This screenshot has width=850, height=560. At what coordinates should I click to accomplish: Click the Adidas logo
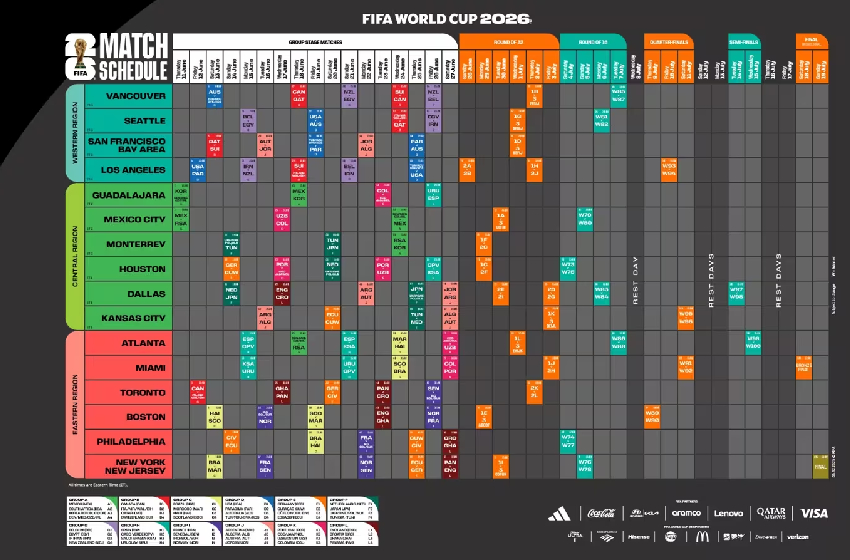click(558, 513)
